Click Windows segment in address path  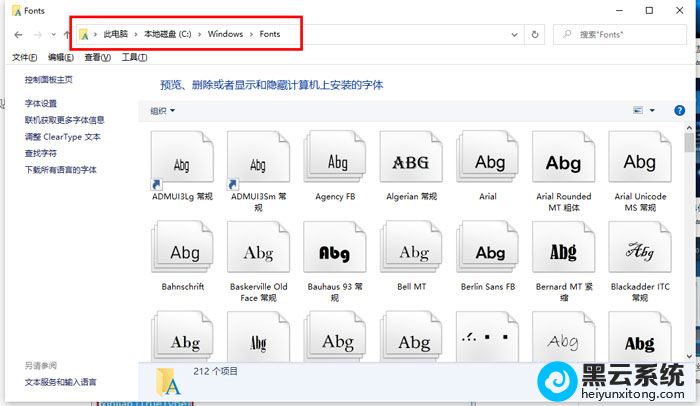click(x=225, y=34)
